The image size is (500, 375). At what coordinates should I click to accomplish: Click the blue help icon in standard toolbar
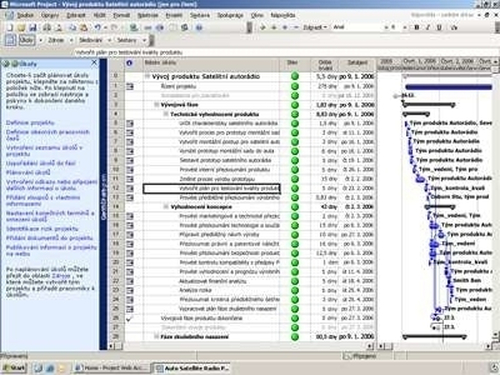pos(199,27)
